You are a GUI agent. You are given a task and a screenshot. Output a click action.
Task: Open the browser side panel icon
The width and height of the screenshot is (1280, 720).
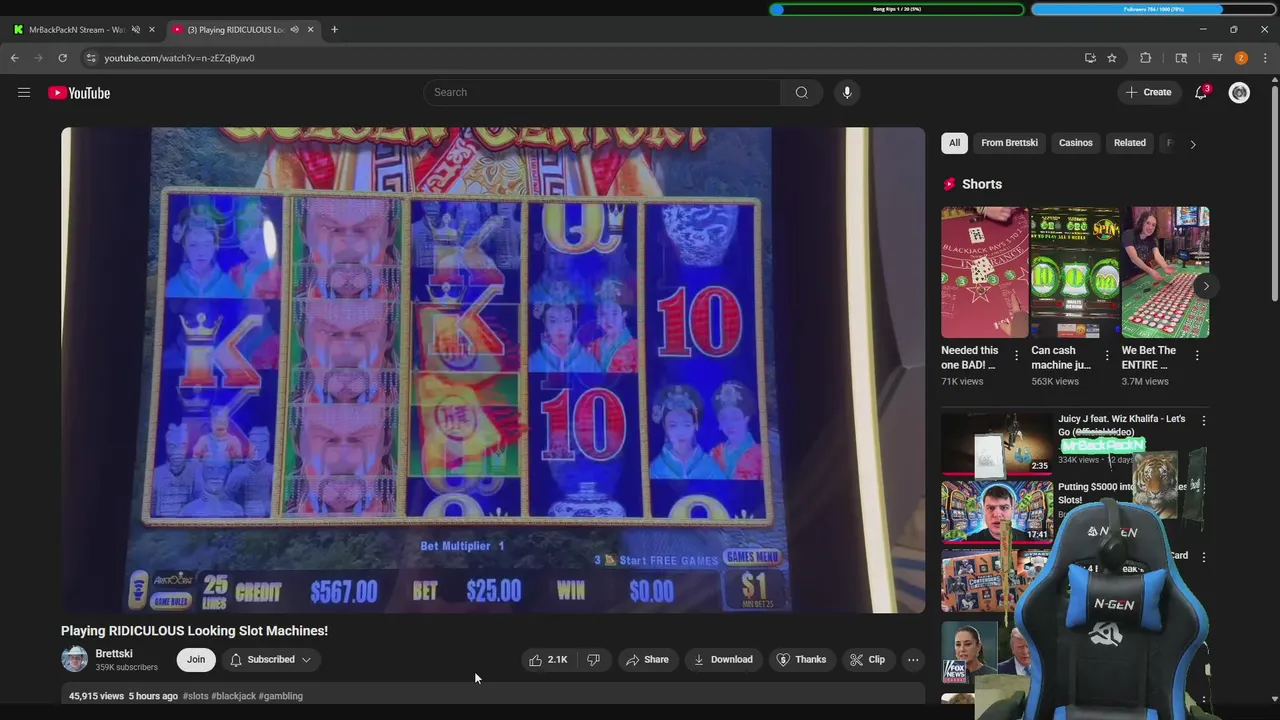tap(1181, 58)
